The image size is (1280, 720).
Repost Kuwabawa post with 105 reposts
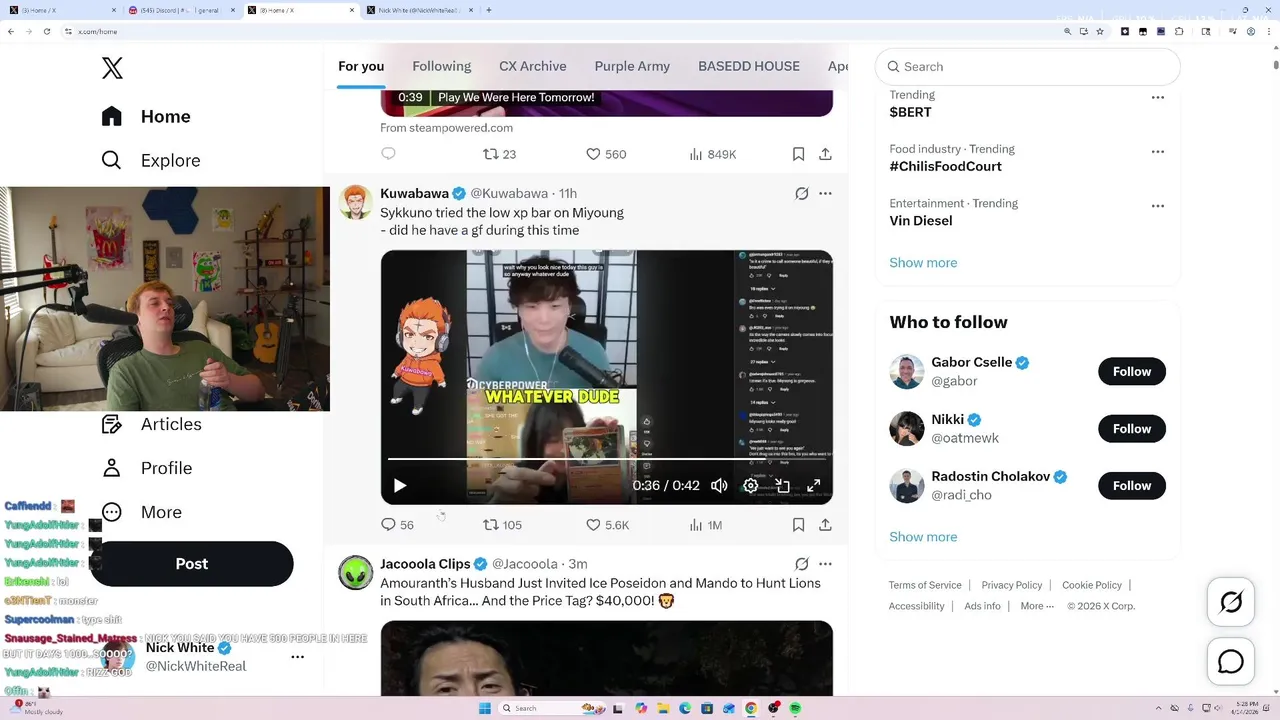(x=502, y=524)
